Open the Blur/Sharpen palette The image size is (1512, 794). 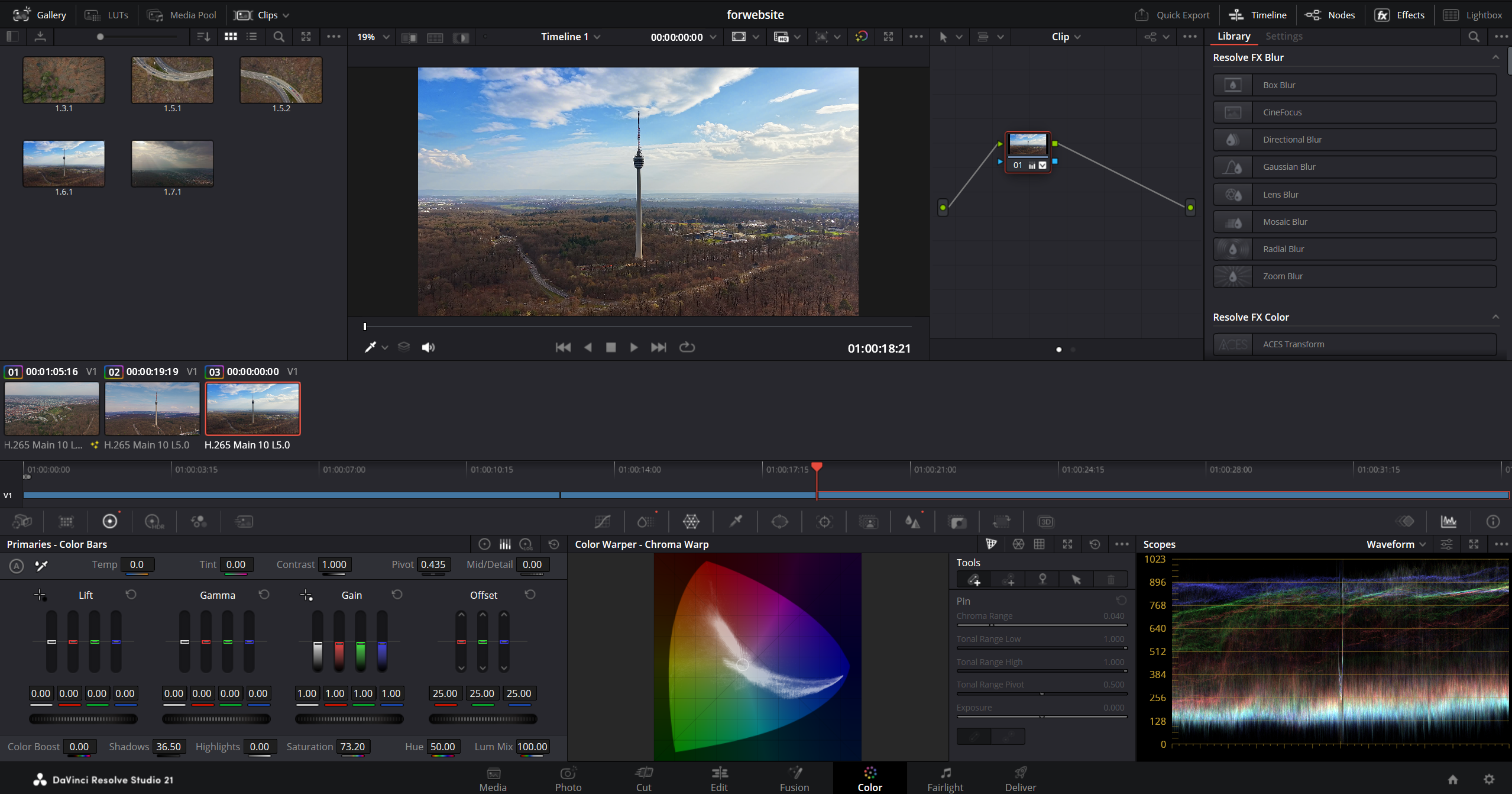[x=912, y=521]
